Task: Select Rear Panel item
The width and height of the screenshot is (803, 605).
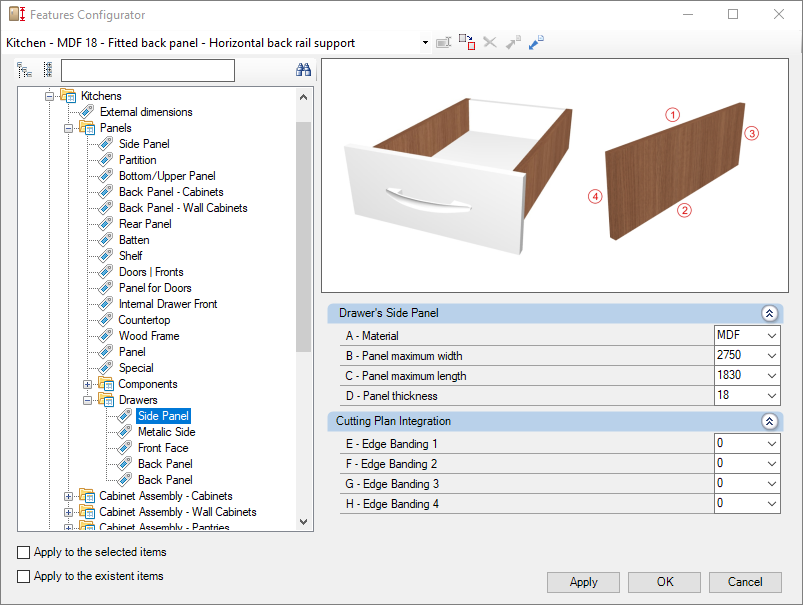Action: click(x=145, y=224)
